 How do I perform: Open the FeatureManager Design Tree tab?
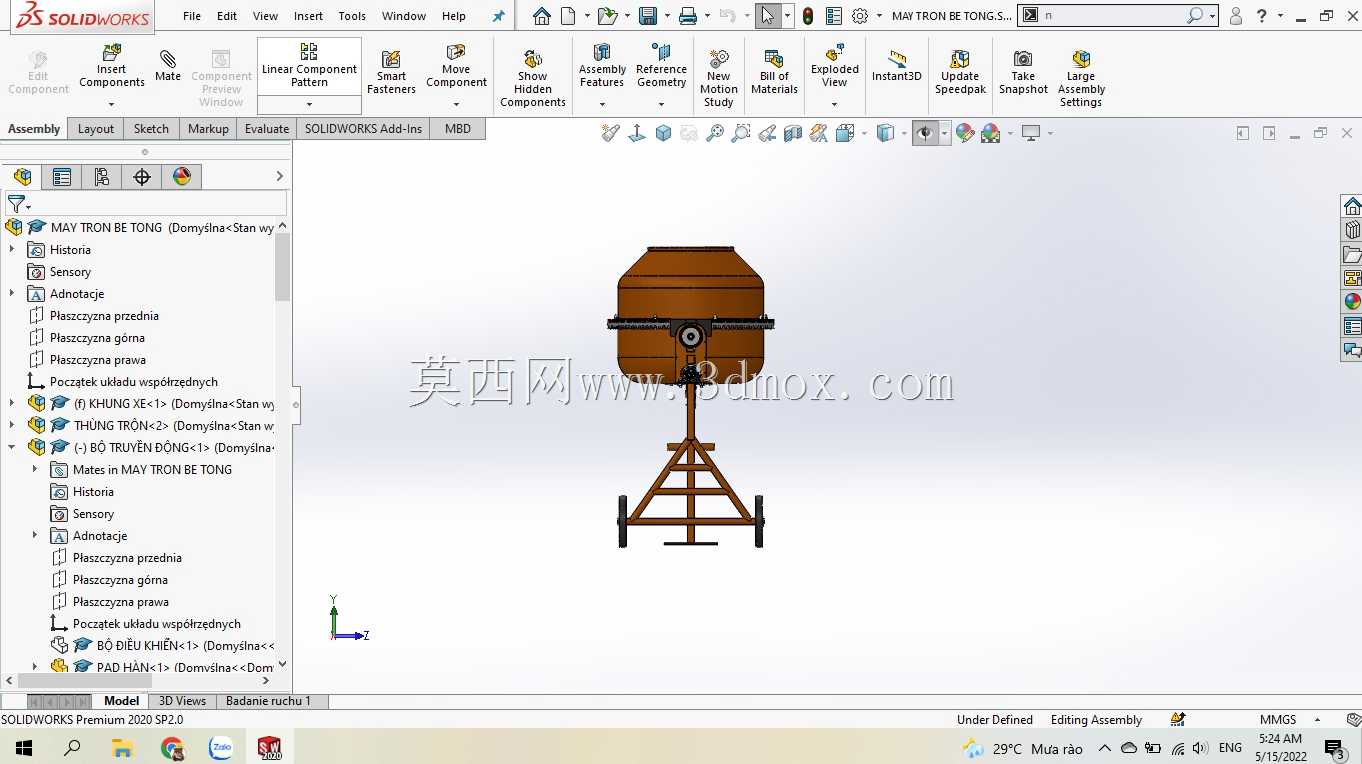click(x=22, y=177)
